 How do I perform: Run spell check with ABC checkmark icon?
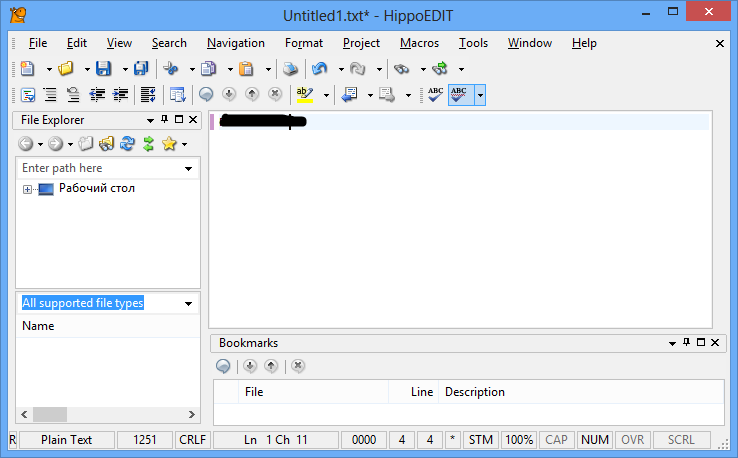pos(435,95)
